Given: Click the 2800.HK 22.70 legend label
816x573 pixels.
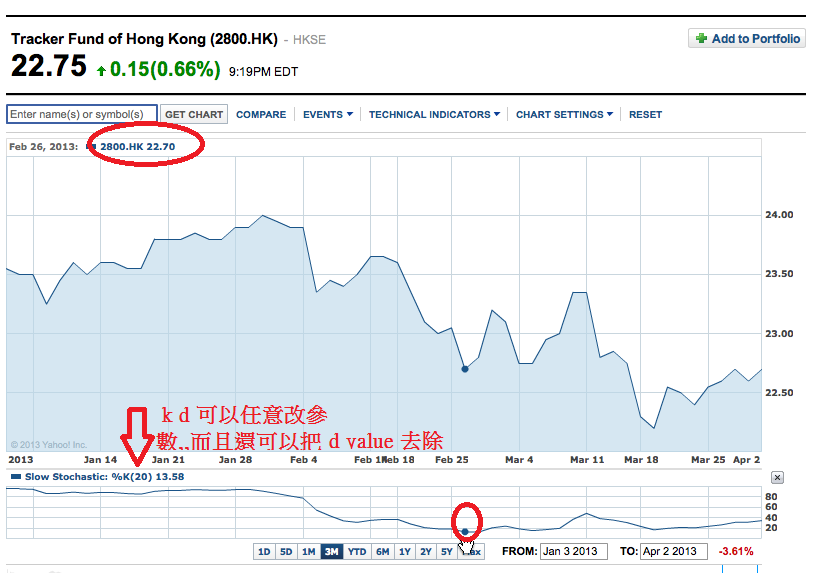Looking at the screenshot, I should pyautogui.click(x=137, y=147).
